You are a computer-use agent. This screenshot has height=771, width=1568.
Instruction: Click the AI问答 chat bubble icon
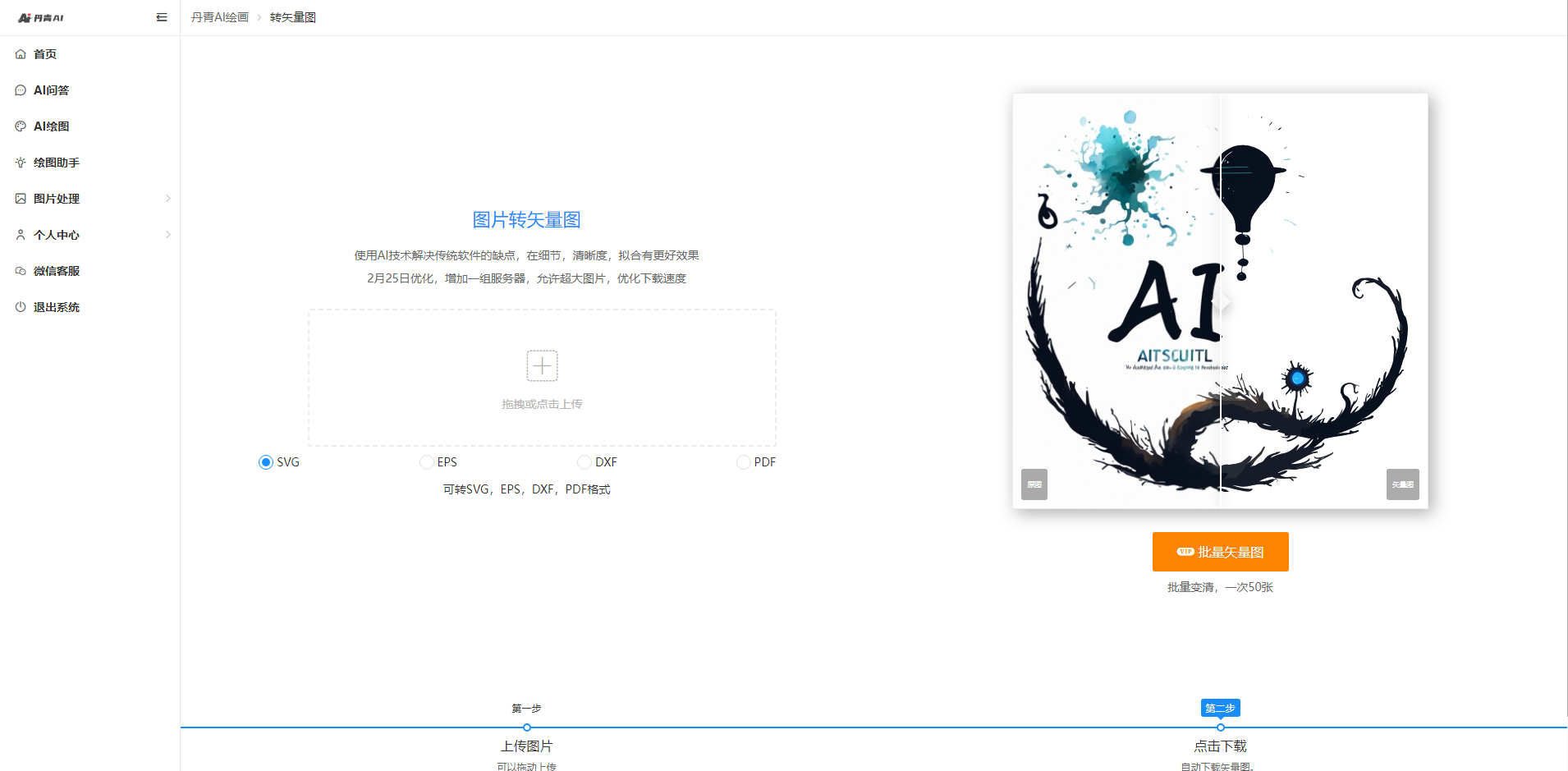click(x=21, y=90)
